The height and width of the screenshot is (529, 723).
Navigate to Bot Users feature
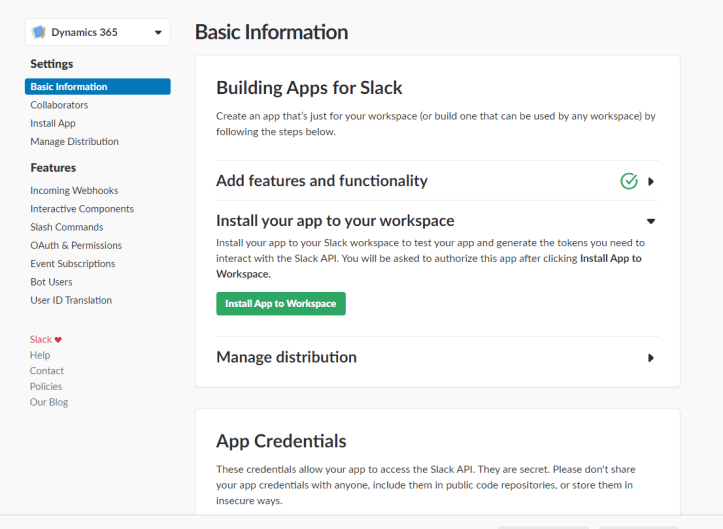click(x=51, y=282)
